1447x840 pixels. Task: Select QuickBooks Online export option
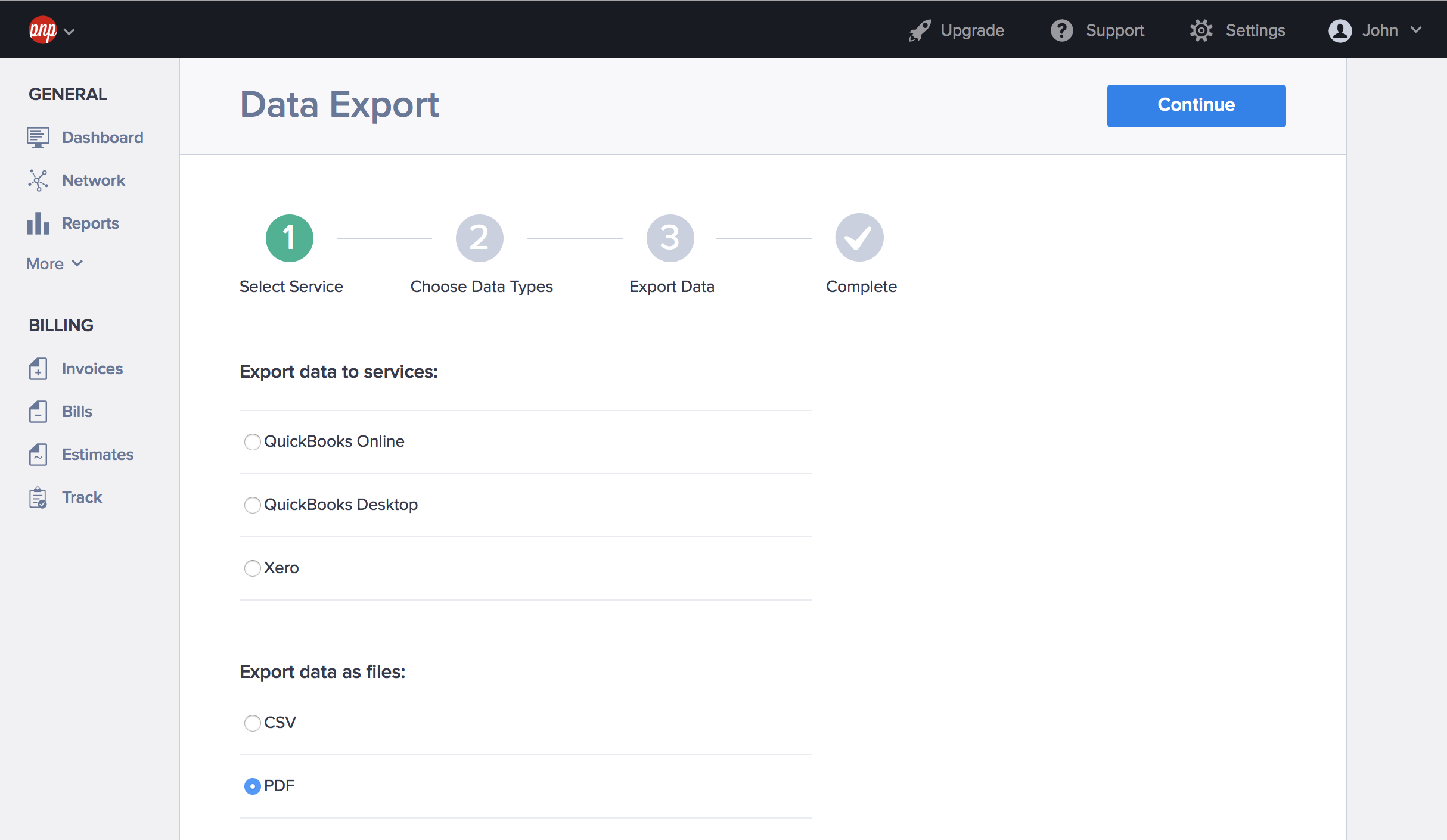tap(252, 442)
